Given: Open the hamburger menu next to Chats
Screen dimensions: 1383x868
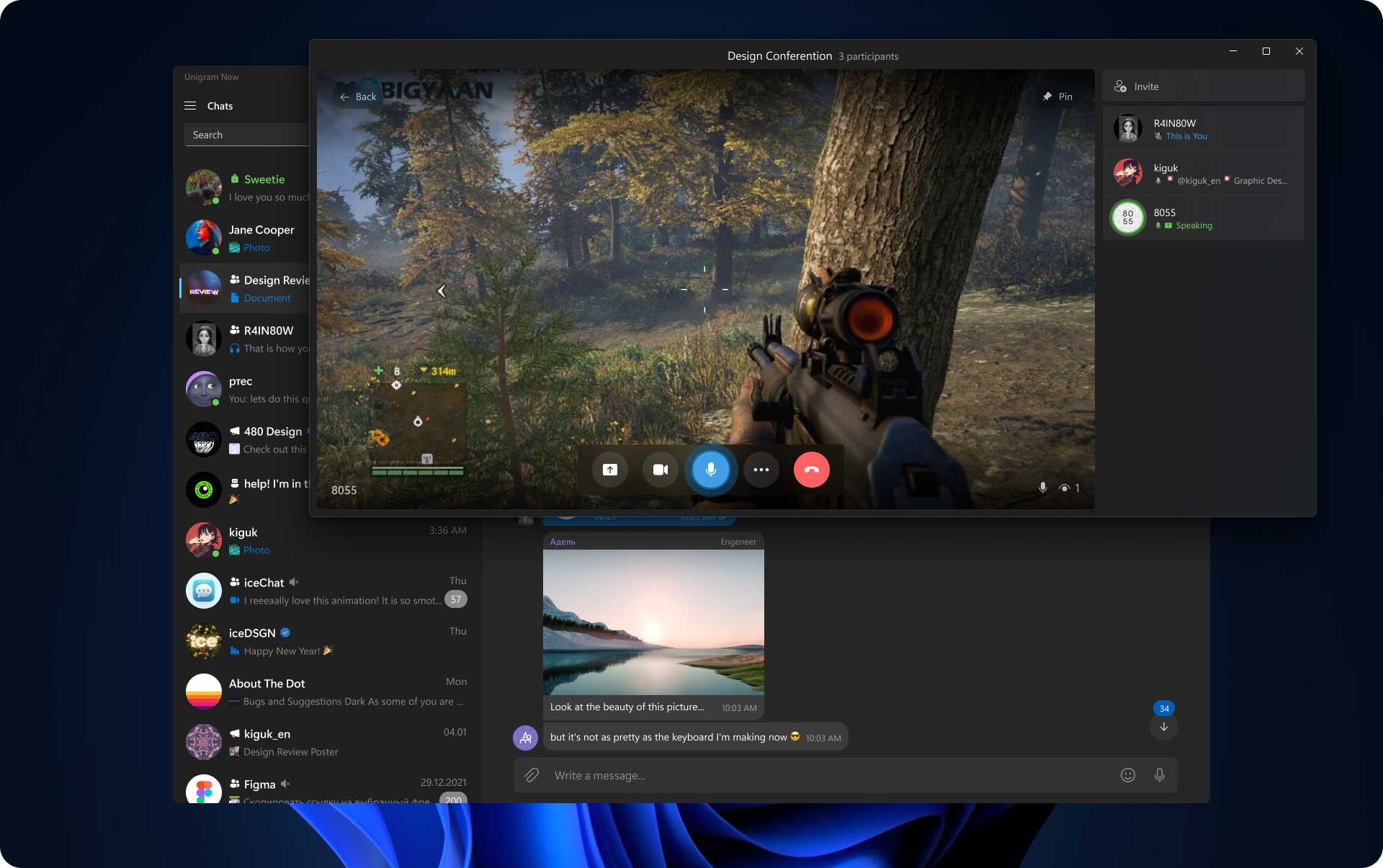Looking at the screenshot, I should coord(190,106).
